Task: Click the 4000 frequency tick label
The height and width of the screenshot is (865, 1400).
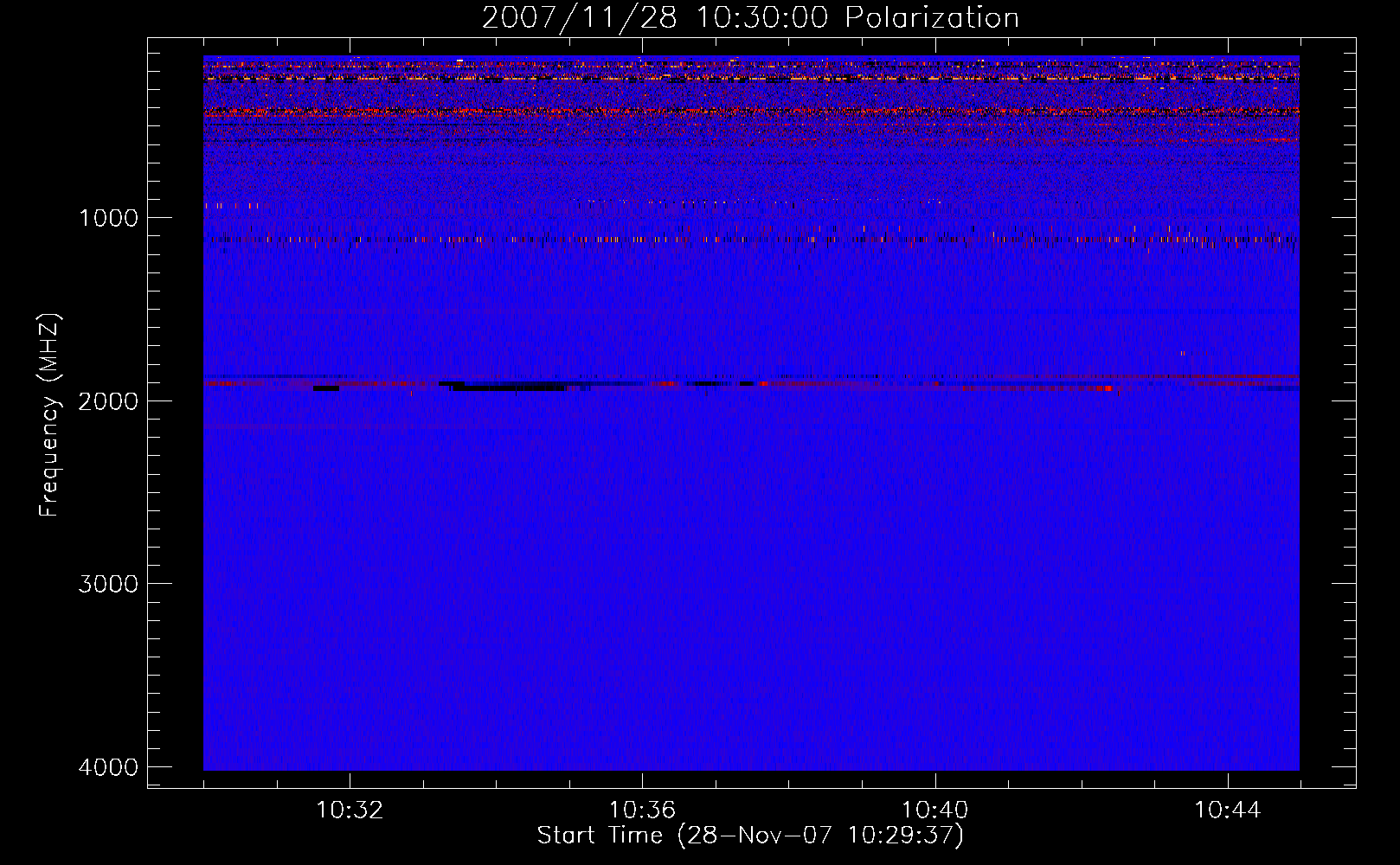Action: pyautogui.click(x=108, y=767)
